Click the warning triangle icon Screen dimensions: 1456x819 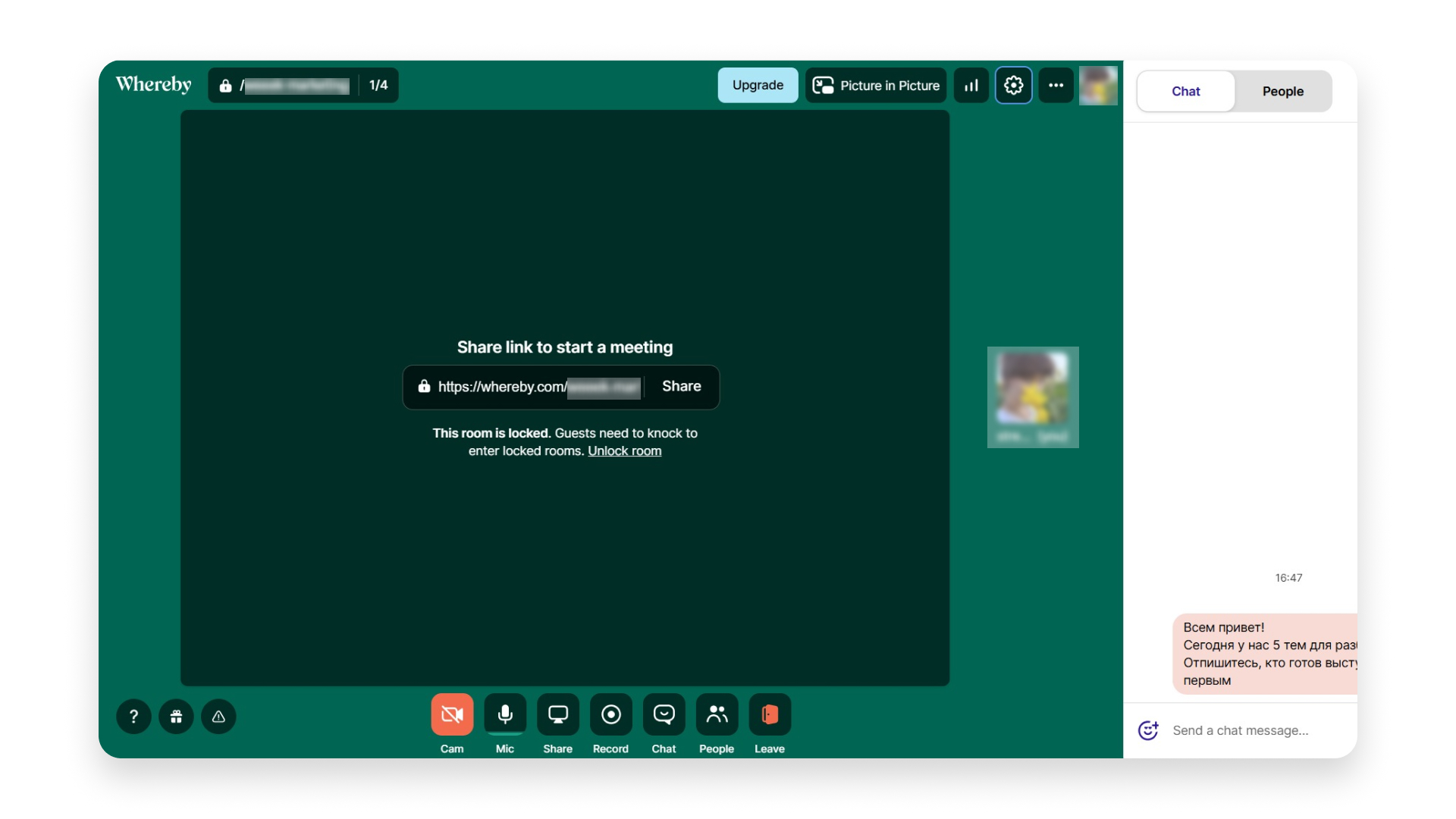click(218, 716)
